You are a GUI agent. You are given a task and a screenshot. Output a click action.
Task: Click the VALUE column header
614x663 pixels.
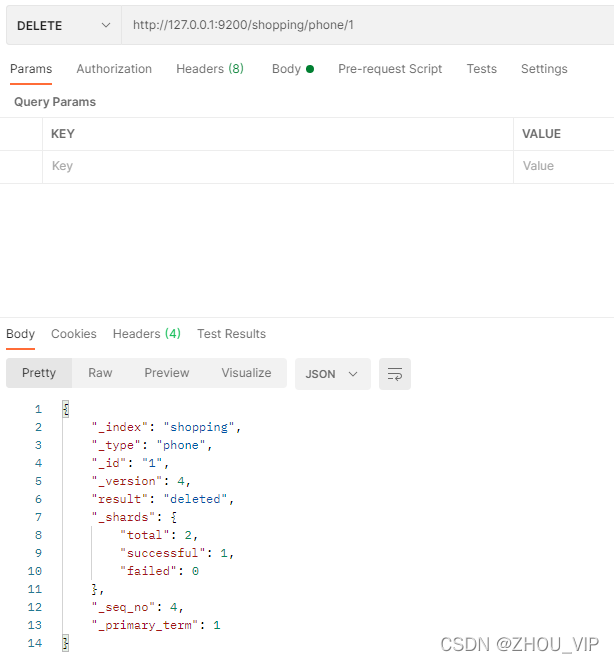click(541, 134)
